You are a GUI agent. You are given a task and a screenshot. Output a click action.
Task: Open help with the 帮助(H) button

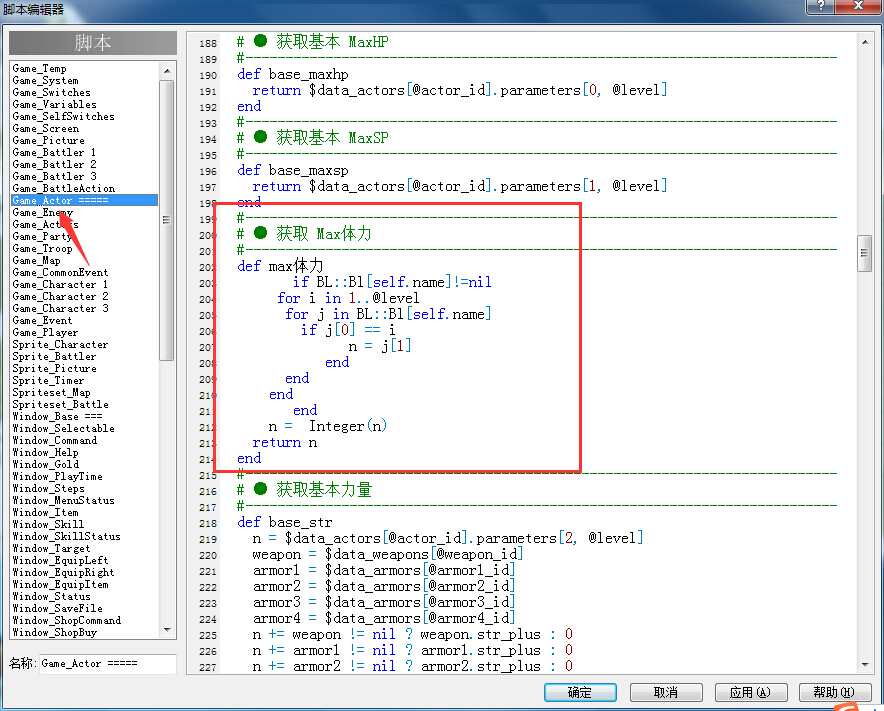pos(834,692)
